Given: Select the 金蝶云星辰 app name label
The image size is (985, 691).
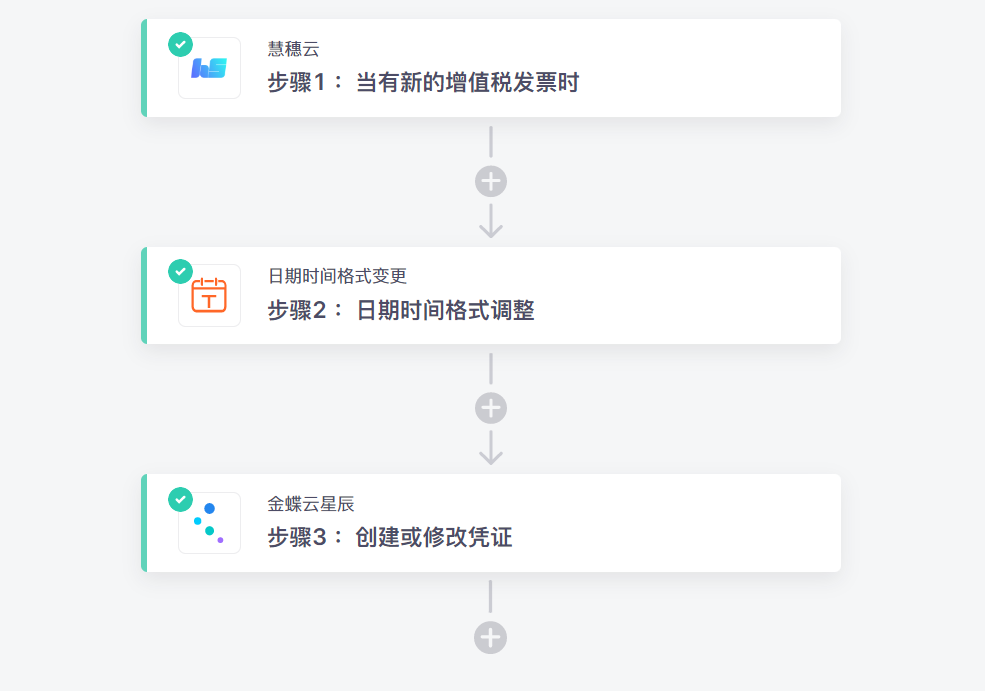Looking at the screenshot, I should point(311,504).
